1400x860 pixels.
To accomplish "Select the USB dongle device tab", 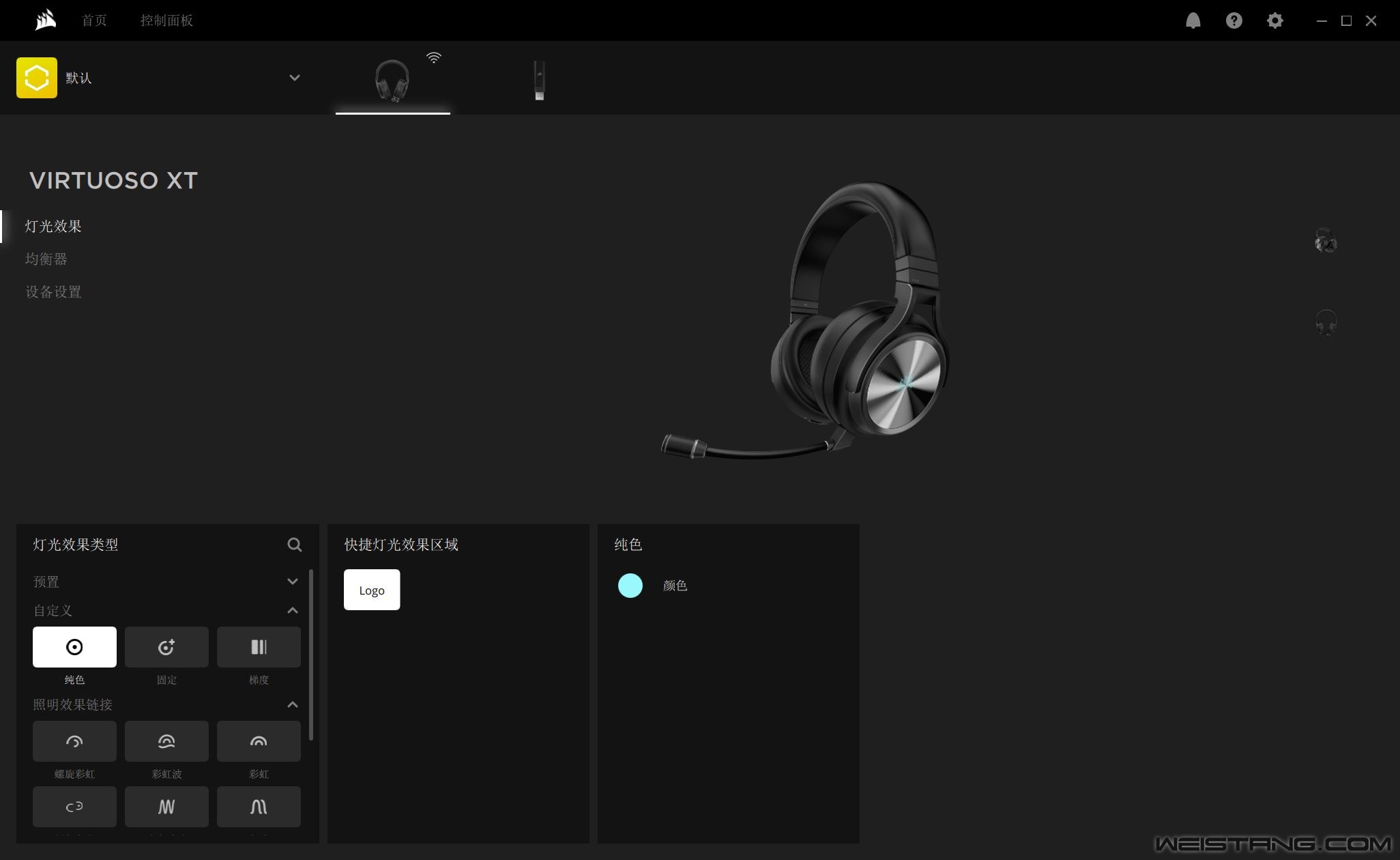I will click(539, 81).
